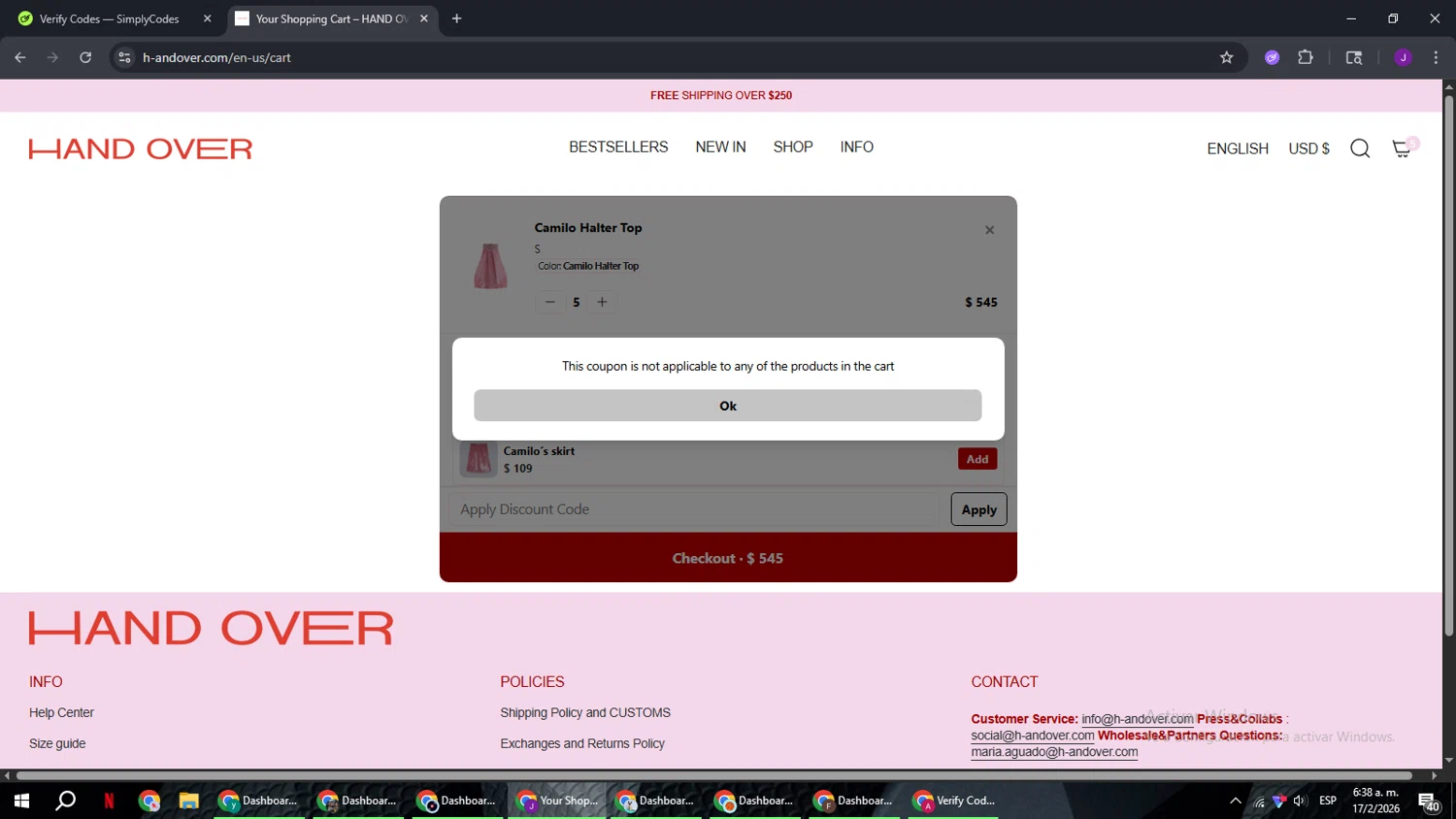
Task: Click the address bar URL h-andover.com/en-us/cart
Action: 216,57
